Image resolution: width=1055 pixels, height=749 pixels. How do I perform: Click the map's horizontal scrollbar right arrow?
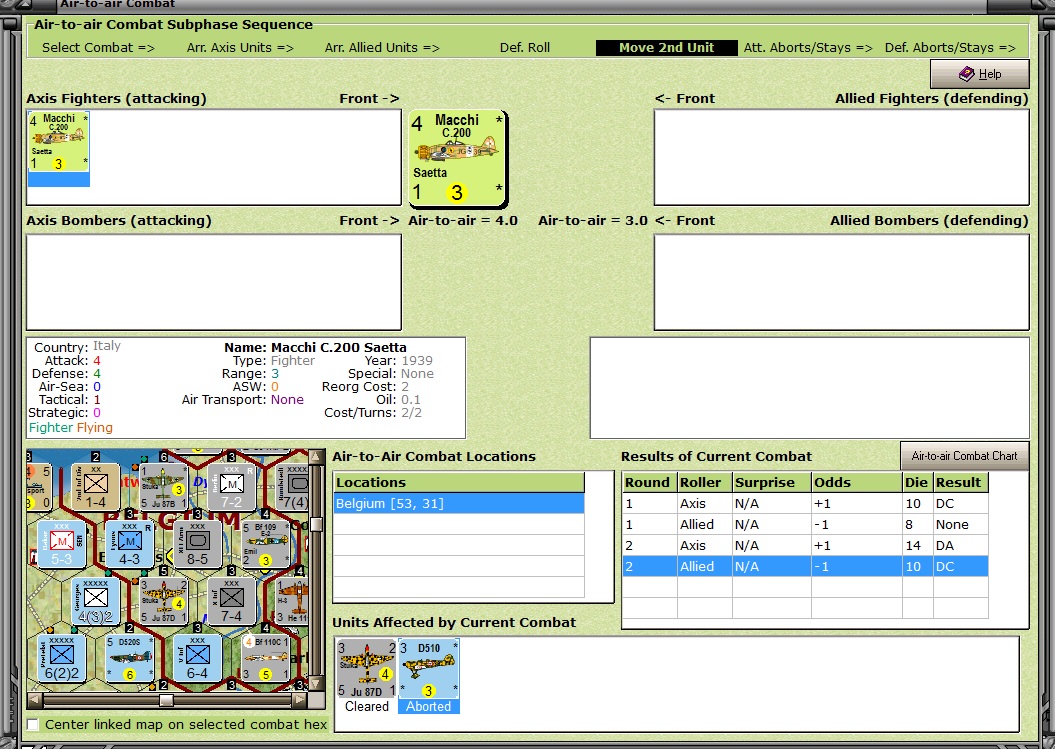click(300, 701)
